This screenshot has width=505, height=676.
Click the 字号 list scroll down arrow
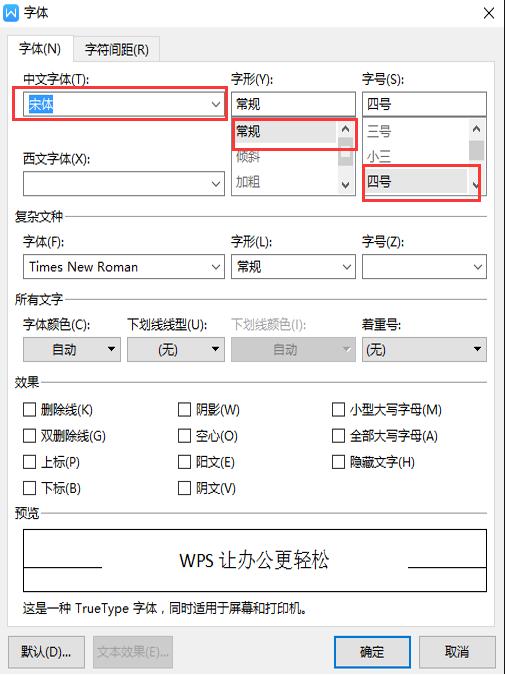point(476,185)
